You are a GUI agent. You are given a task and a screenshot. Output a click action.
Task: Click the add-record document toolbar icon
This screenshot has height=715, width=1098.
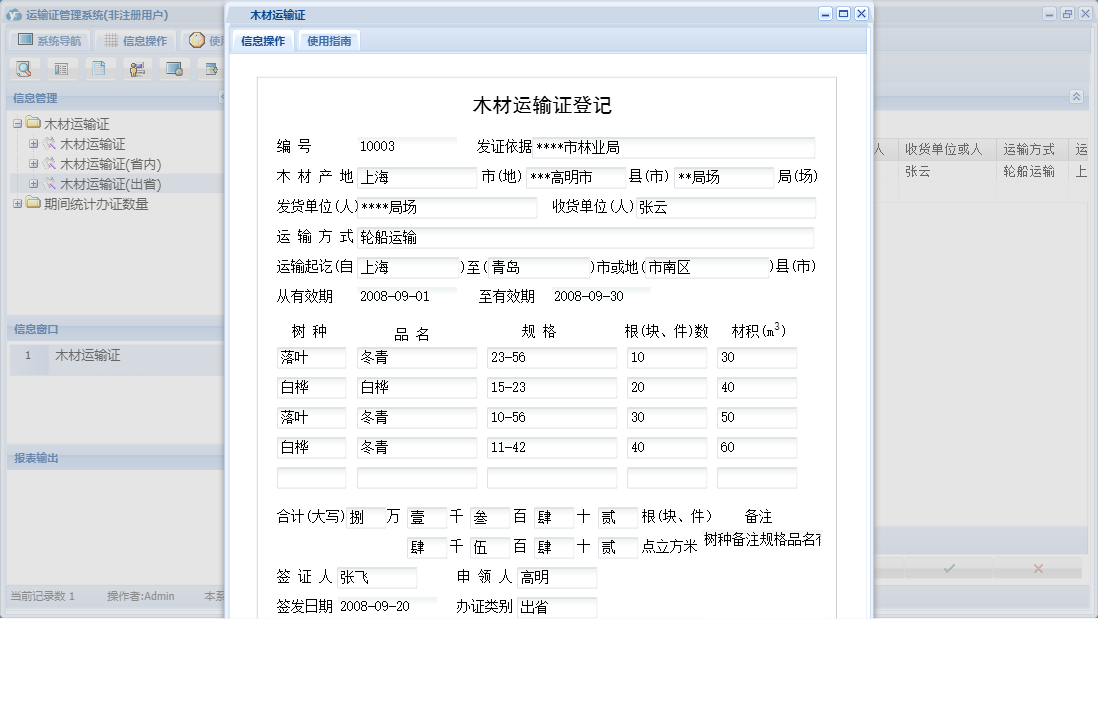tap(211, 68)
